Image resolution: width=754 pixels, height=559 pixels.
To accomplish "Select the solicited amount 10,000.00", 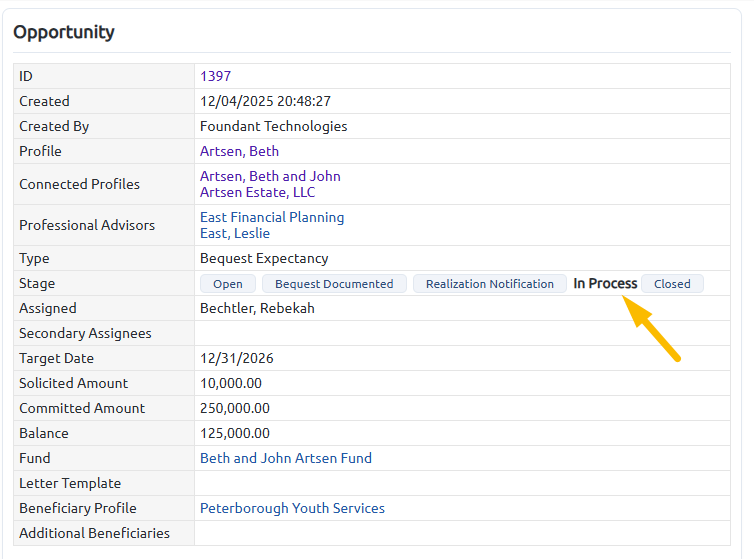I will (231, 383).
